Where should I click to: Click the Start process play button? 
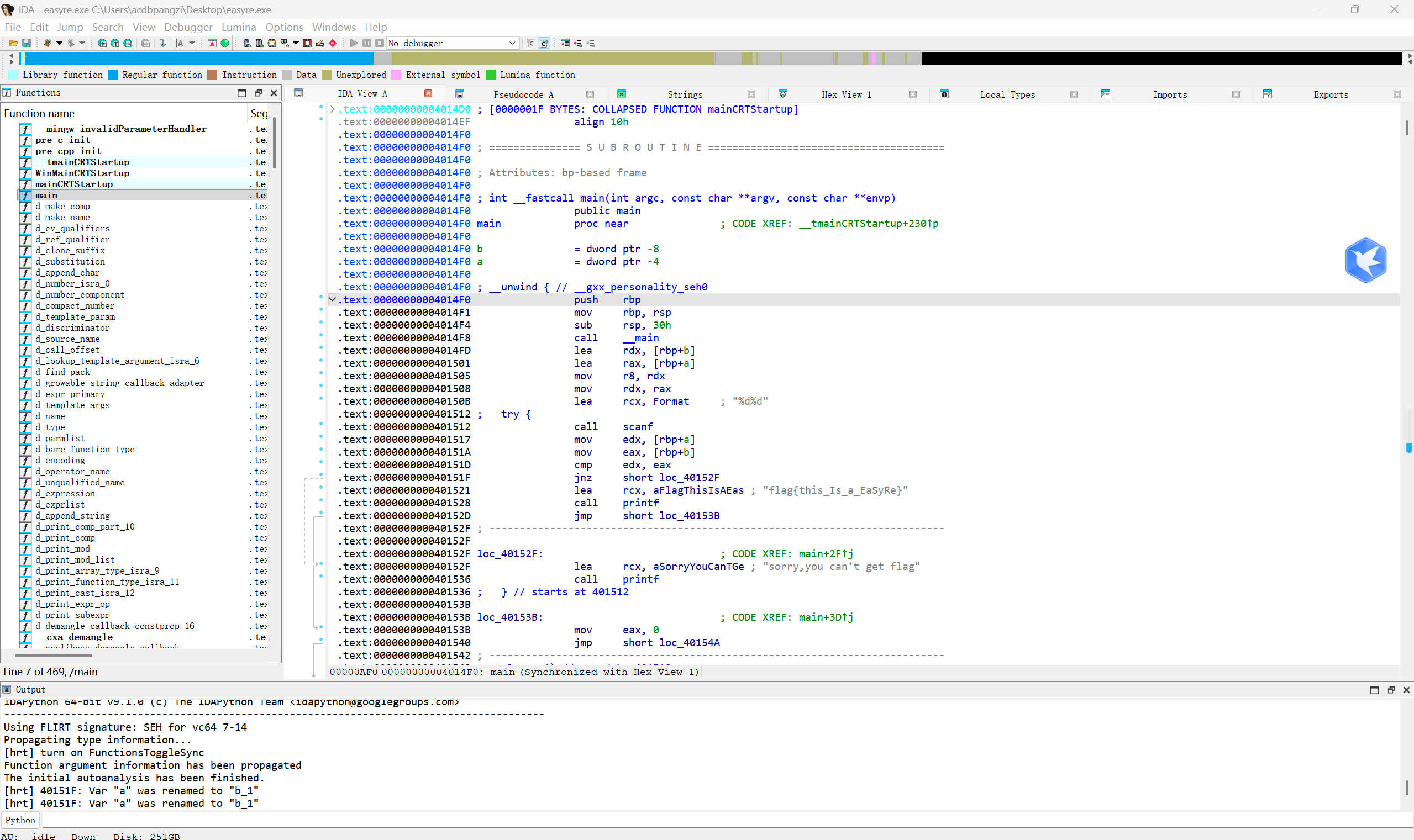(354, 43)
